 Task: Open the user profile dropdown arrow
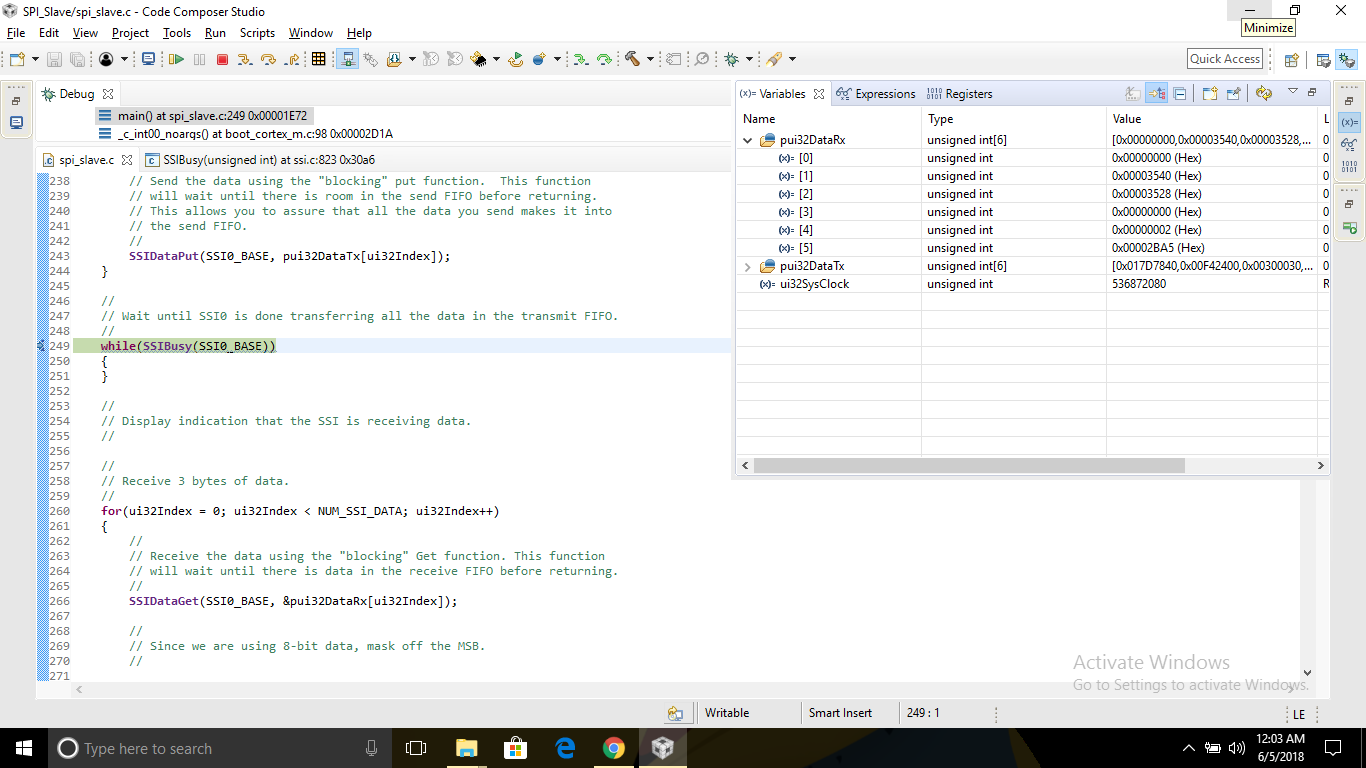pos(124,59)
